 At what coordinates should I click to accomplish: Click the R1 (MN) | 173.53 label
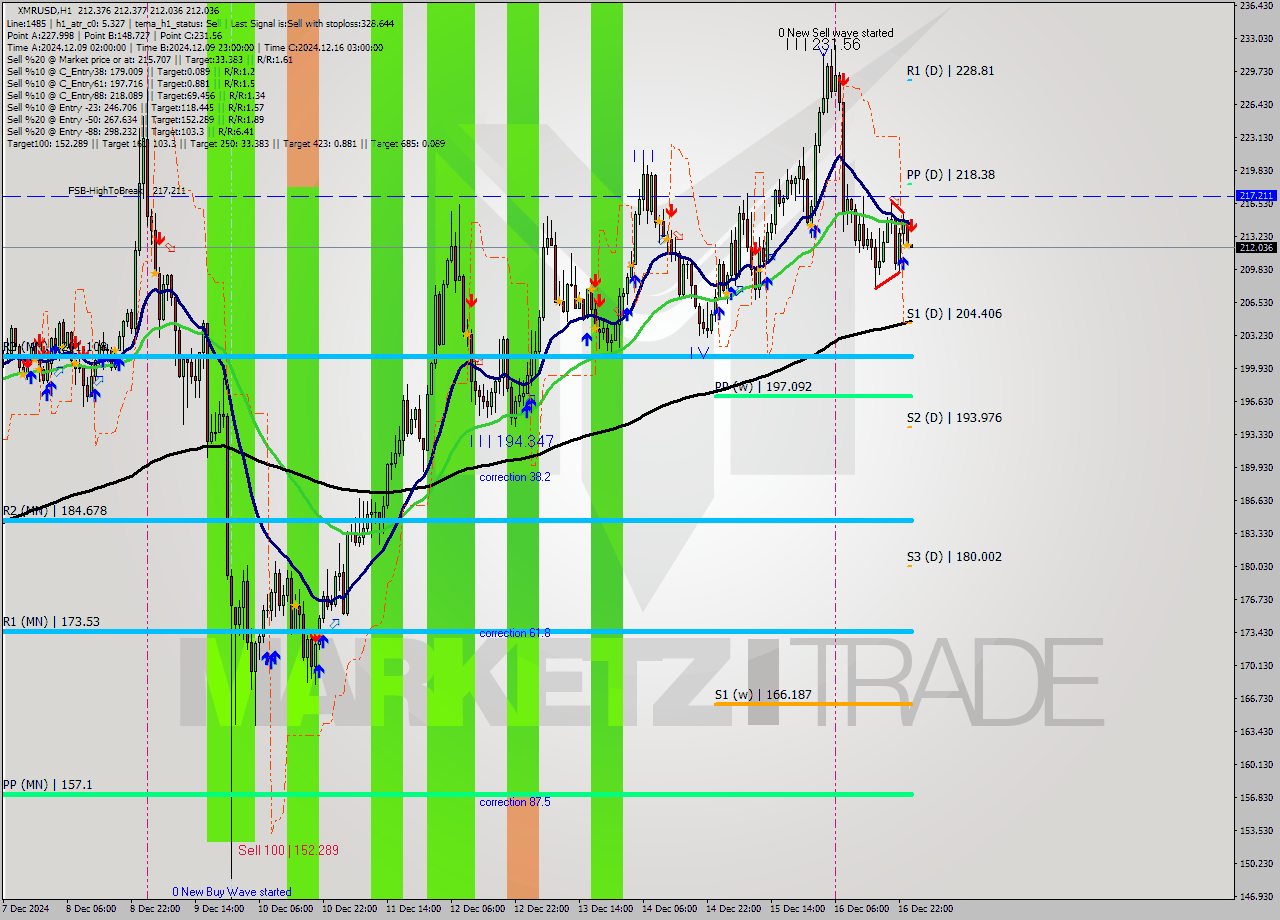point(51,621)
